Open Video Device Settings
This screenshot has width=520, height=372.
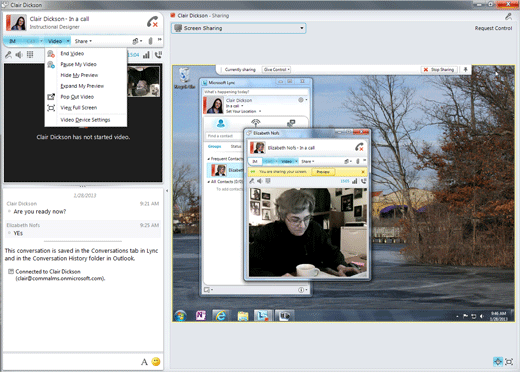click(x=85, y=120)
